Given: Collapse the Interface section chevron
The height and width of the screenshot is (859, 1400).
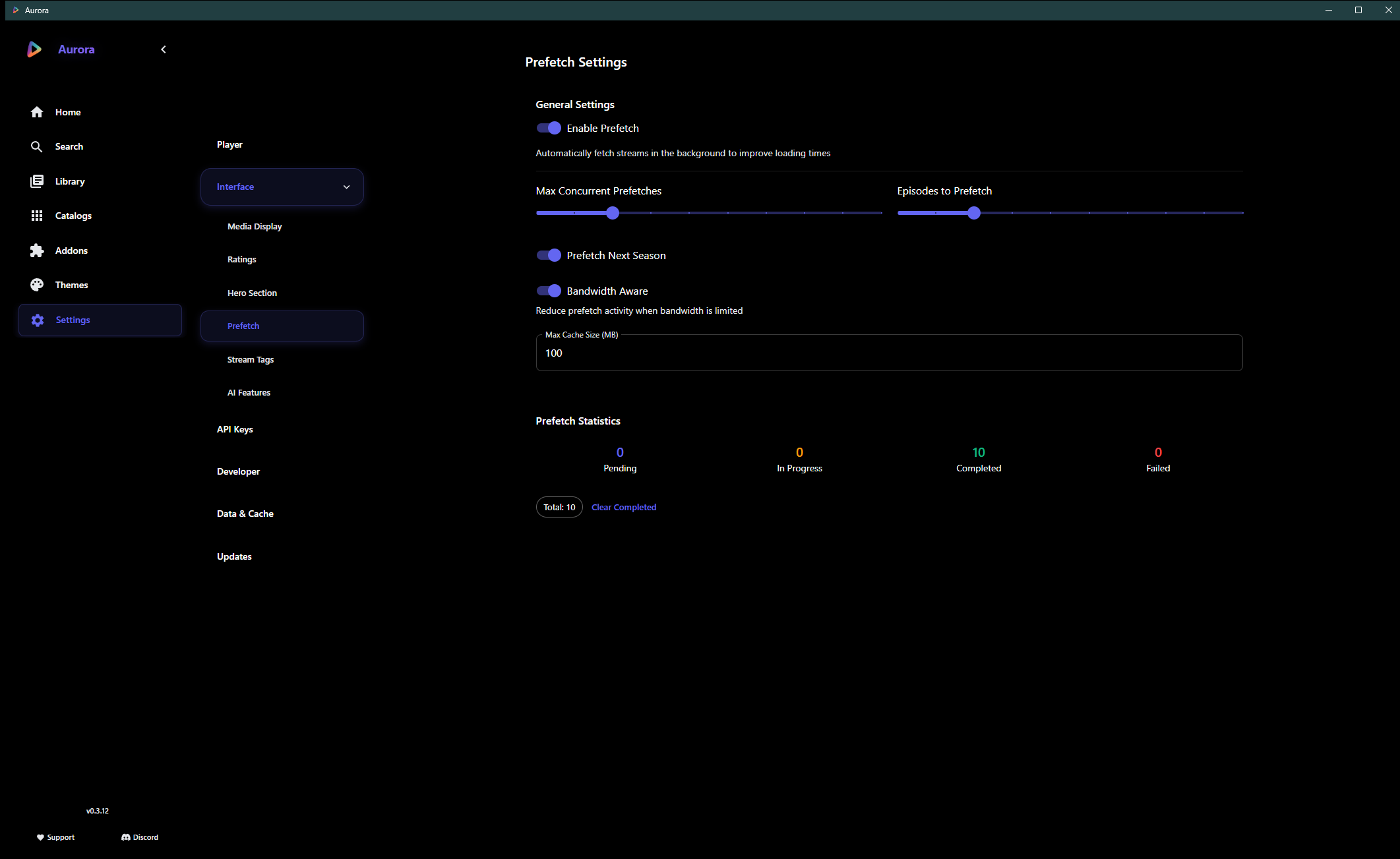Looking at the screenshot, I should [346, 187].
